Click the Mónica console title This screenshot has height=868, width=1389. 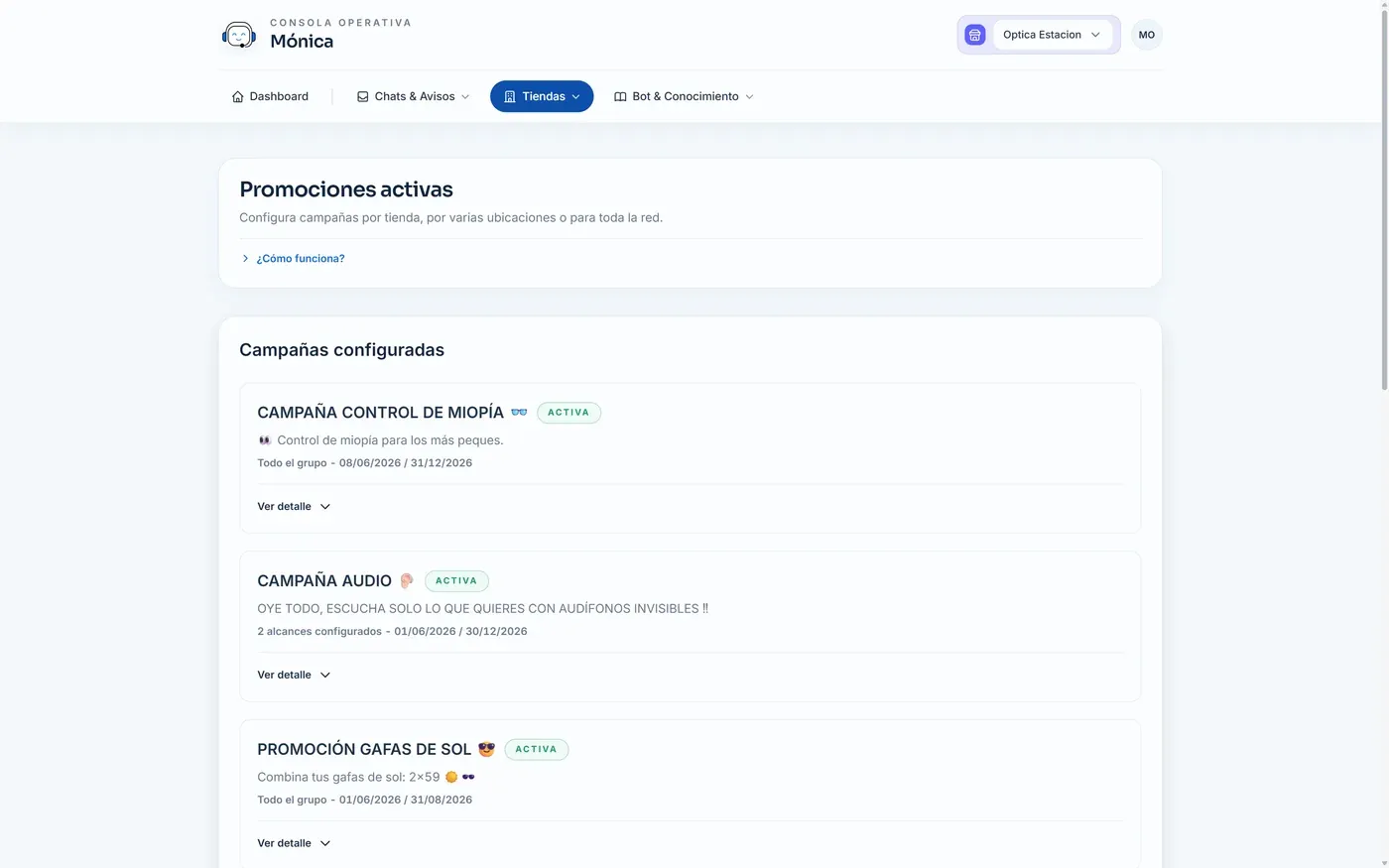(x=302, y=41)
